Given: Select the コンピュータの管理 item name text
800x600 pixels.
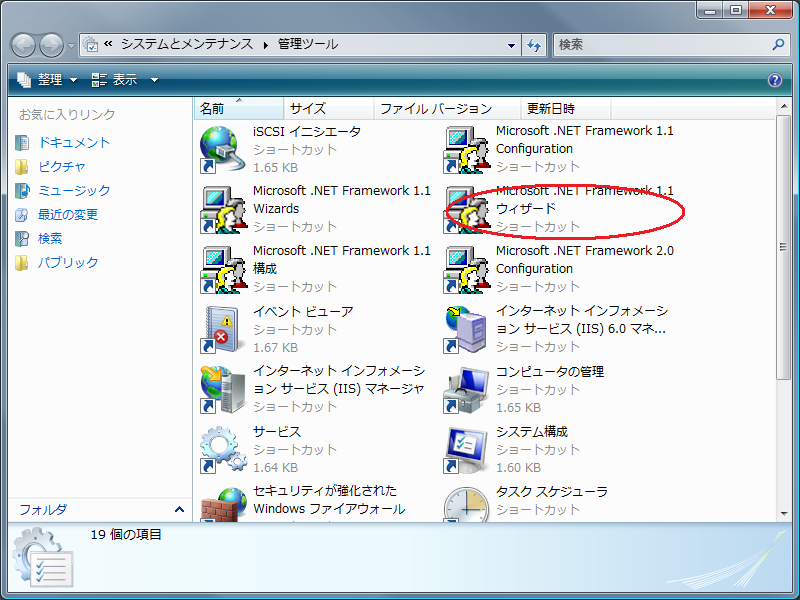Looking at the screenshot, I should click(550, 372).
